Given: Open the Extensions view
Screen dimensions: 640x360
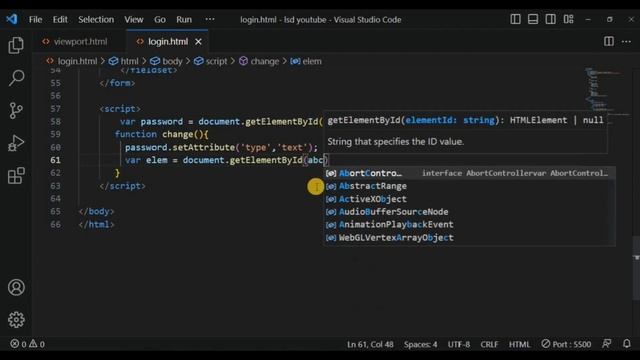Looking at the screenshot, I should tap(16, 176).
